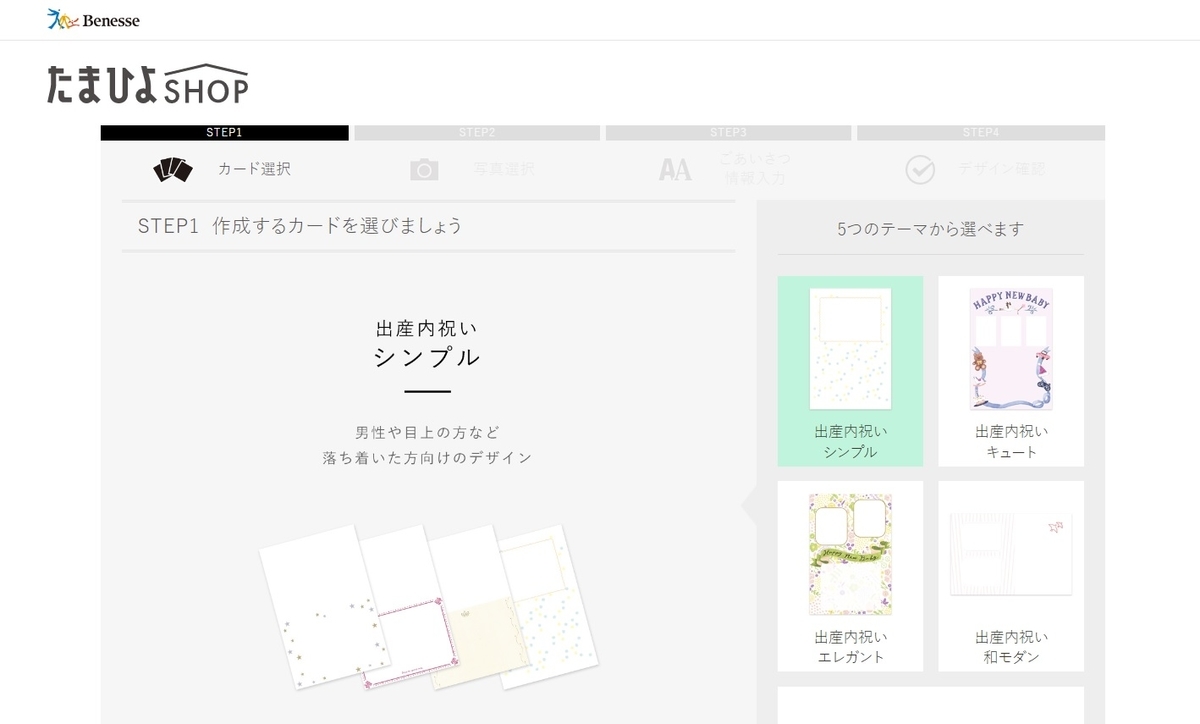
Task: Click the AA text-input icon in STEP3
Action: click(676, 168)
